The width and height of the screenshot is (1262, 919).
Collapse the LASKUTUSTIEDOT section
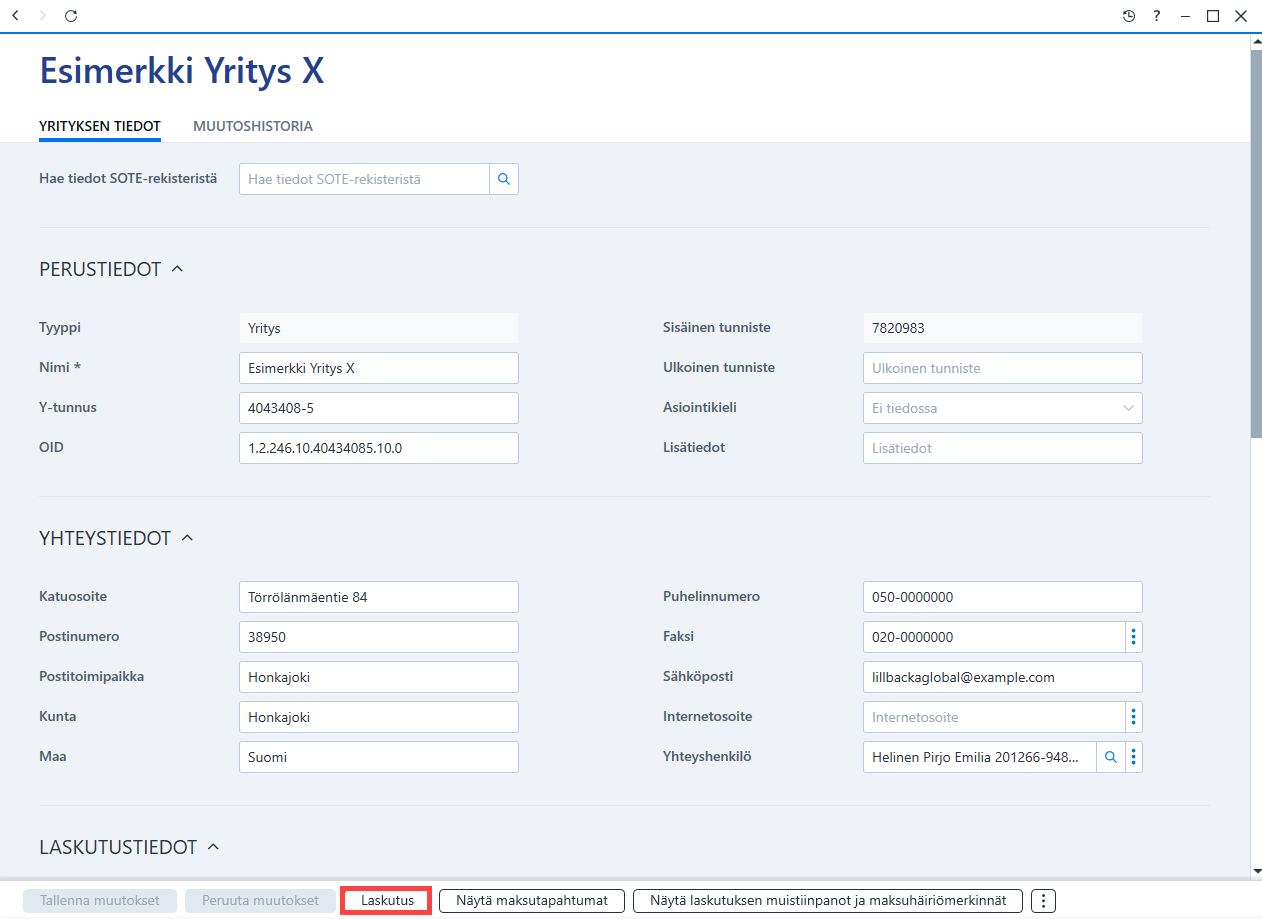coord(213,847)
